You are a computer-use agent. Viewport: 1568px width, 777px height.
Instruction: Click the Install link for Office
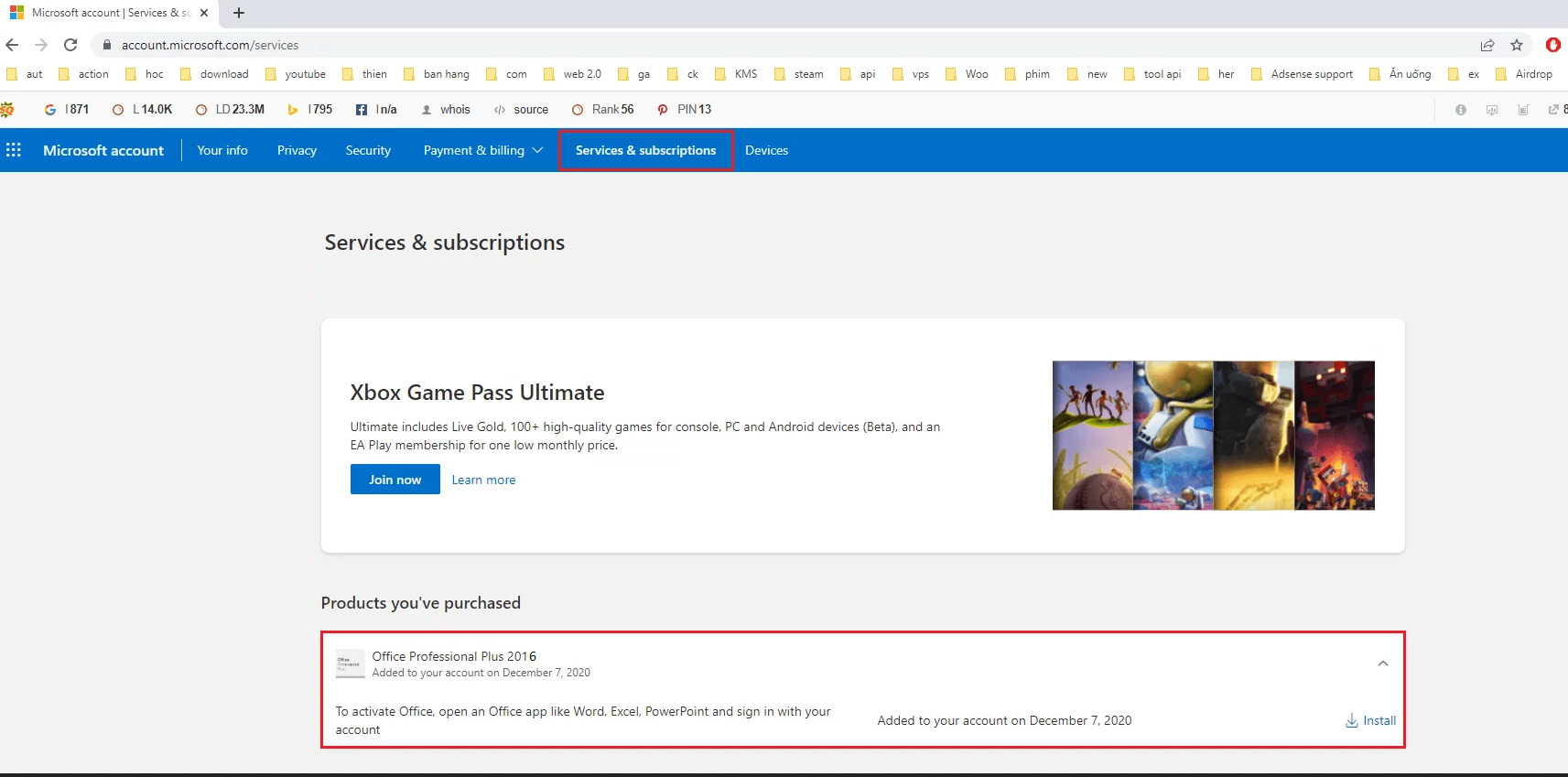point(1370,720)
